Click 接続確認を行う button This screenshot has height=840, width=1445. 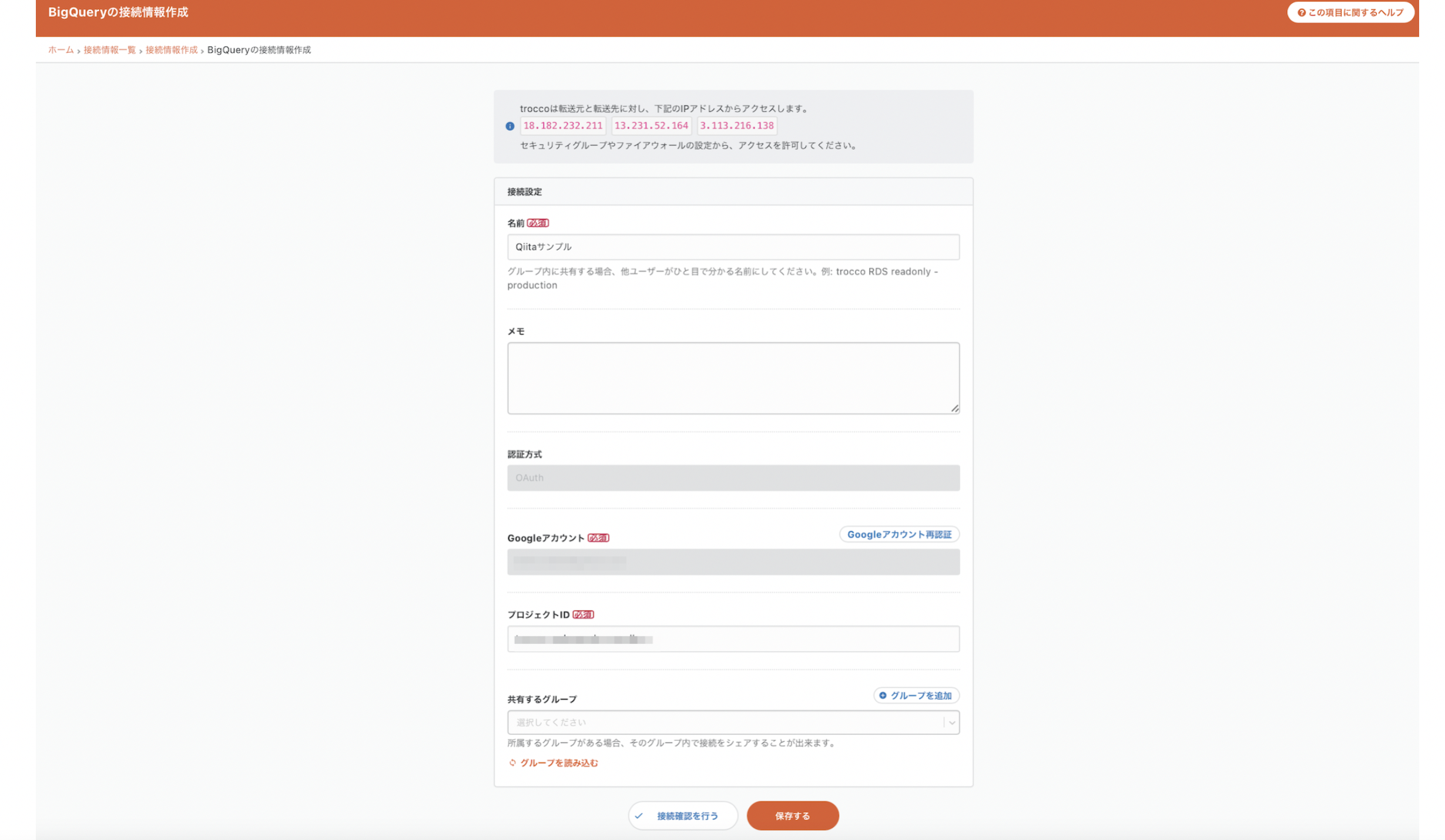click(682, 816)
